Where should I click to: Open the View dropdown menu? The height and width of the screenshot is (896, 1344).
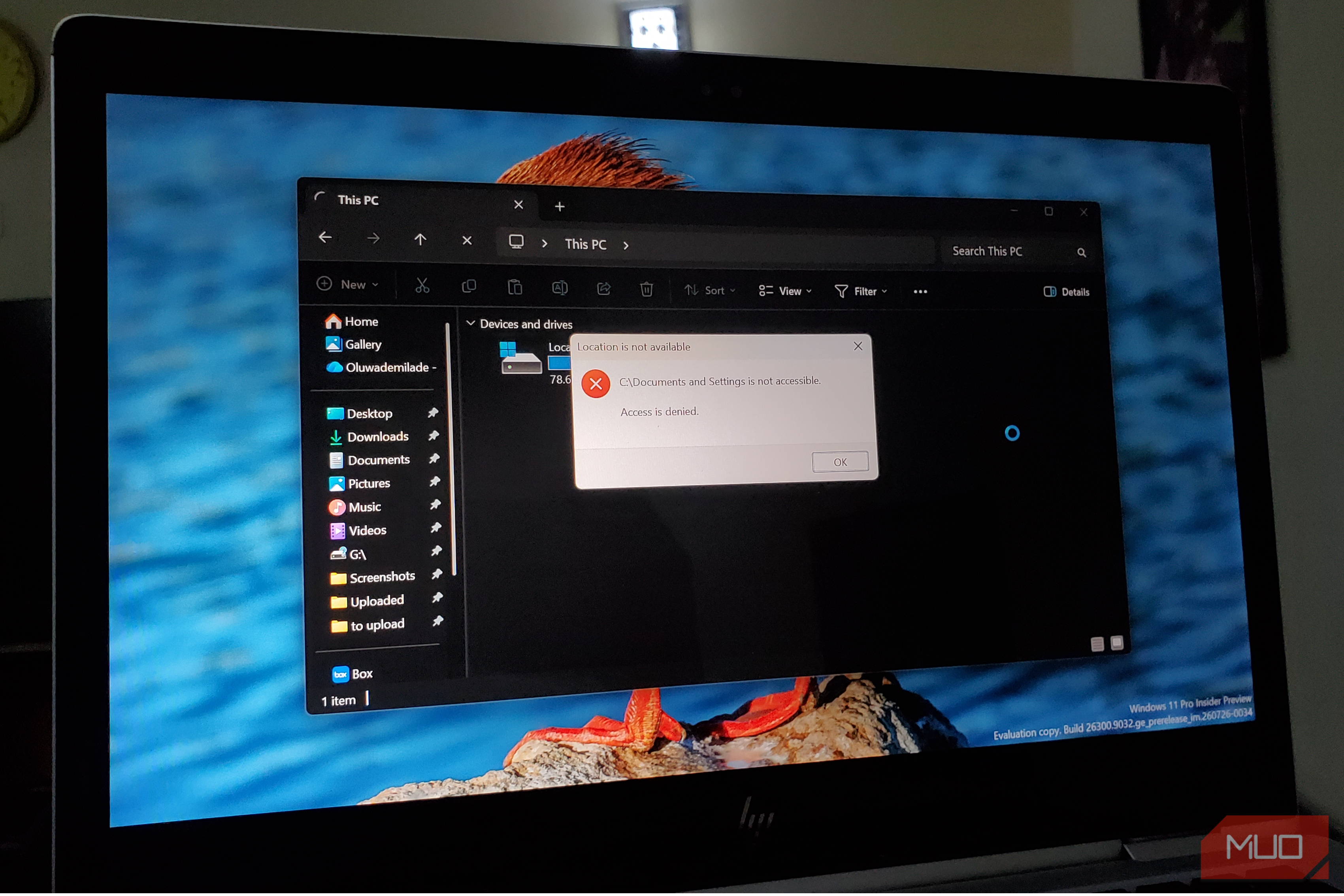coord(785,291)
